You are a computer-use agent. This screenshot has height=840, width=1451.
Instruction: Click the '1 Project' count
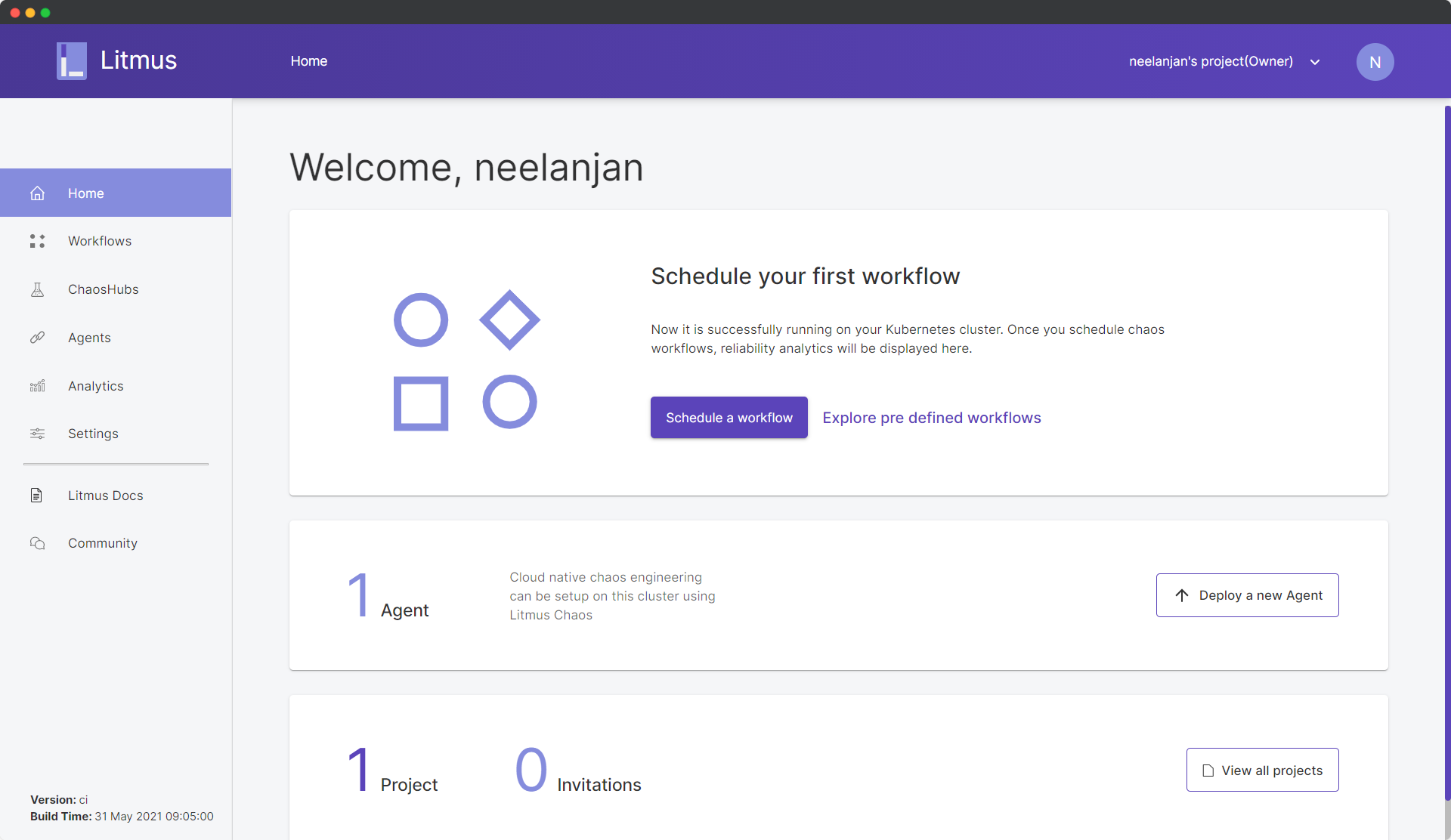click(x=392, y=770)
